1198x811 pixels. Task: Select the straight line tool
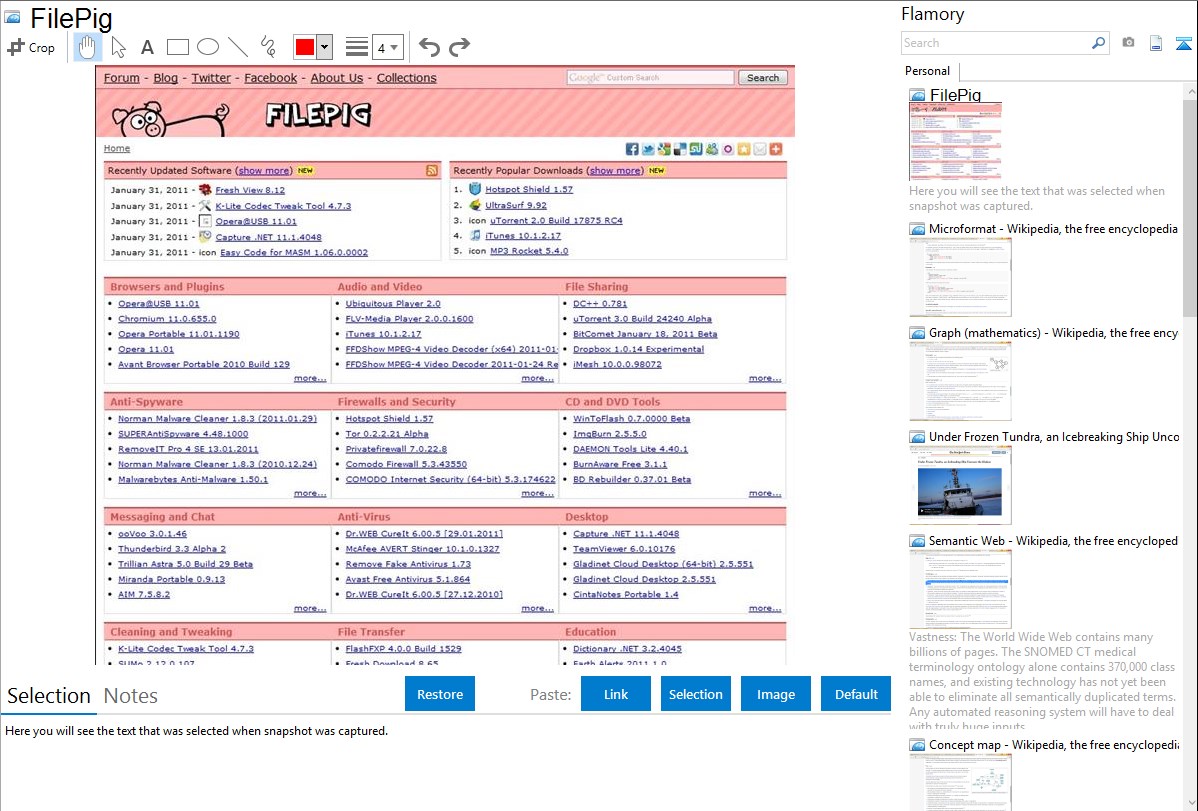point(238,47)
